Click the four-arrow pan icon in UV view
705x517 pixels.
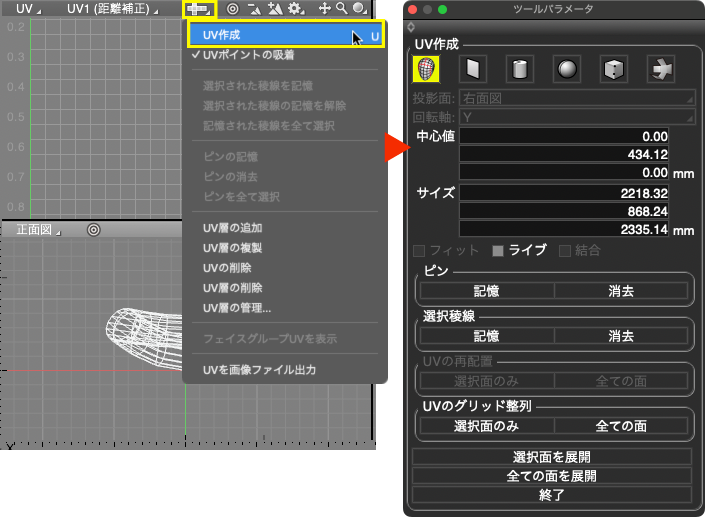pos(324,8)
